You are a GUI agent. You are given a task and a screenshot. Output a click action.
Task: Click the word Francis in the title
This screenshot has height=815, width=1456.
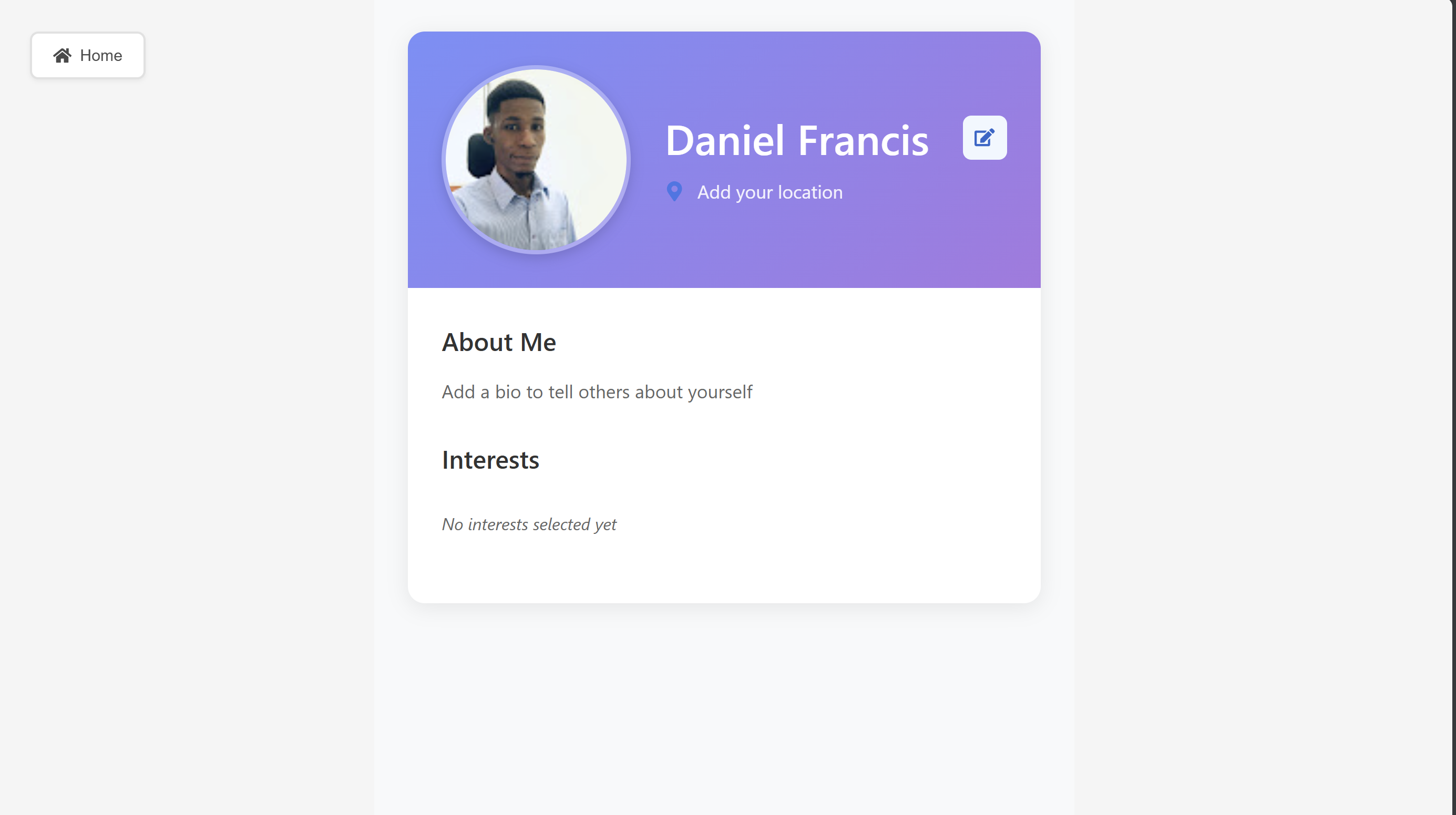(x=863, y=140)
